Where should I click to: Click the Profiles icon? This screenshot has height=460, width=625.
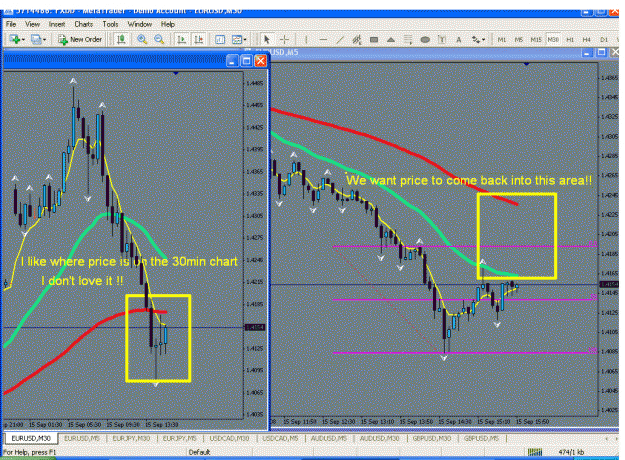[36, 39]
